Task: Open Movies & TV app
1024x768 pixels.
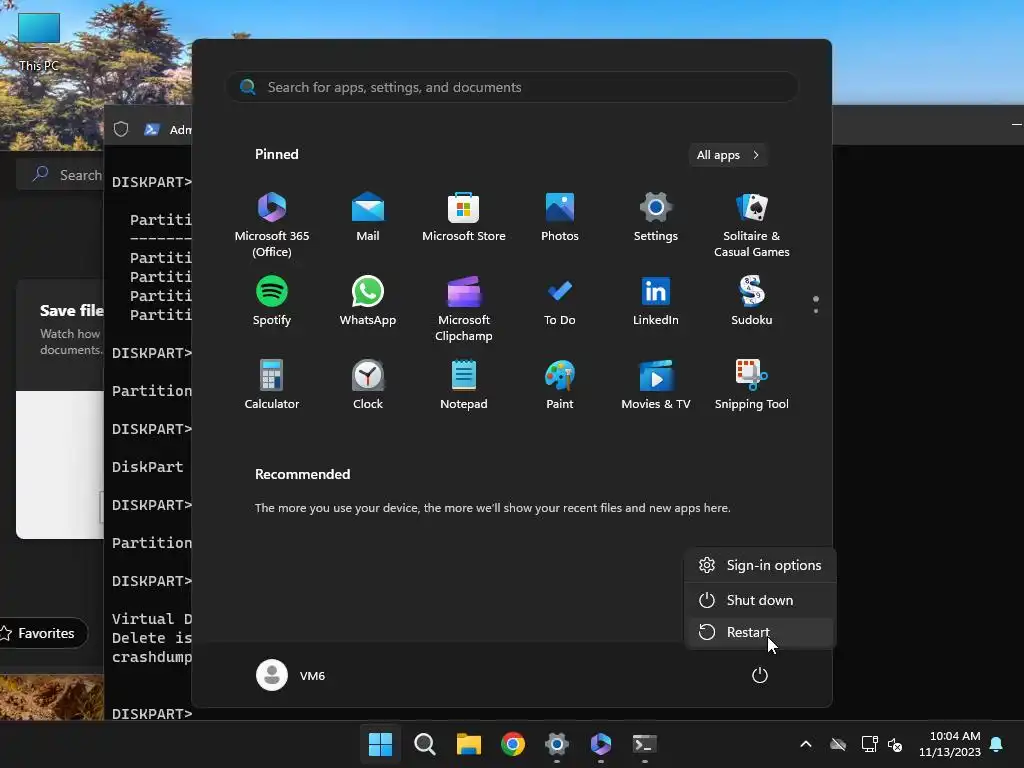Action: pos(656,385)
